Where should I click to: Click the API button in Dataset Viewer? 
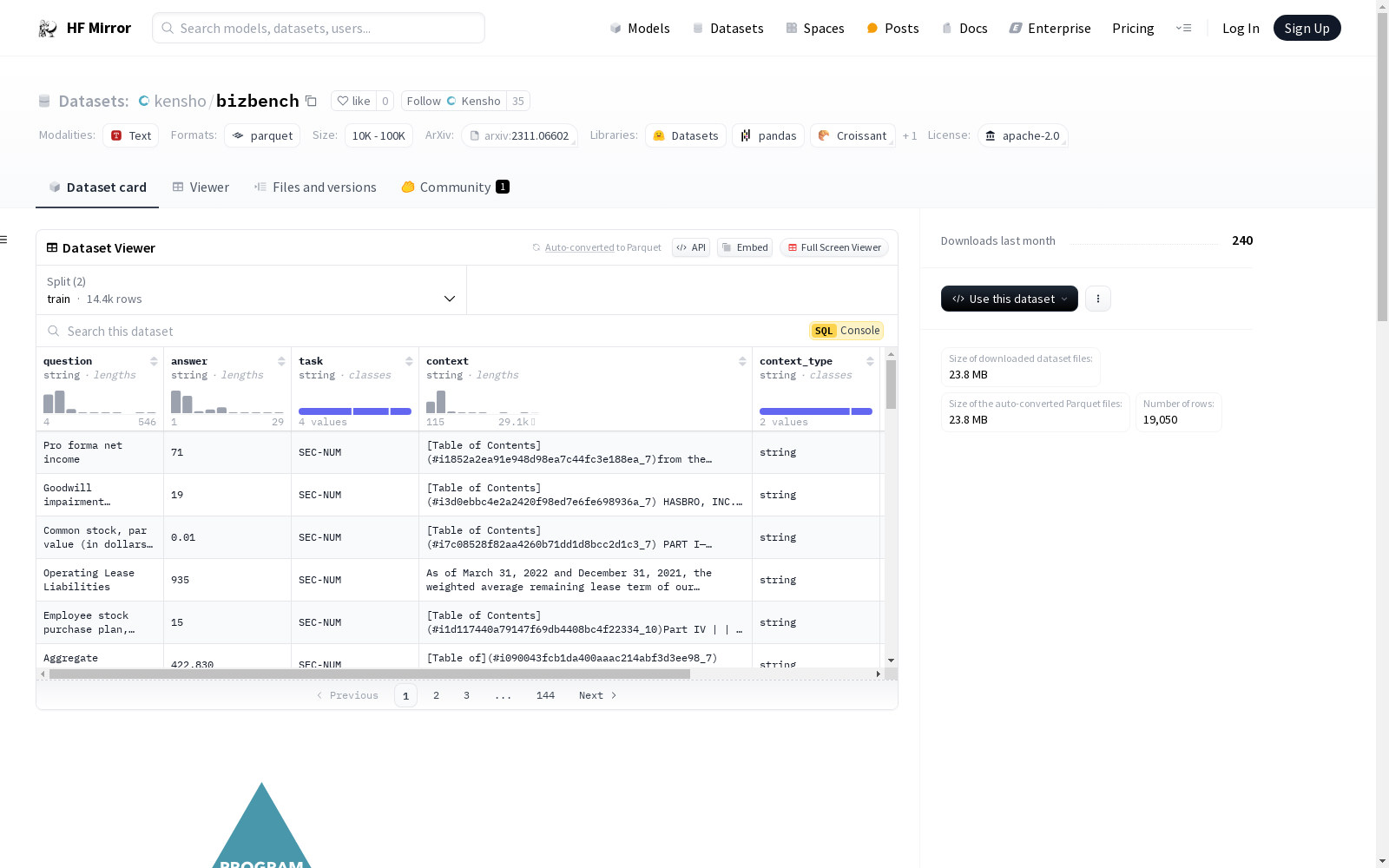click(x=691, y=247)
